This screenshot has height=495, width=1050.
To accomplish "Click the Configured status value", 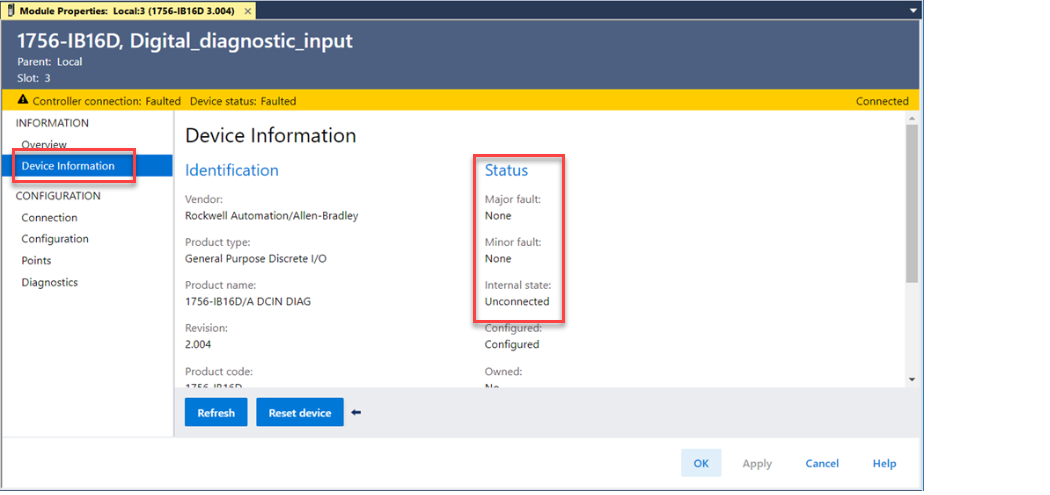I will click(512, 344).
